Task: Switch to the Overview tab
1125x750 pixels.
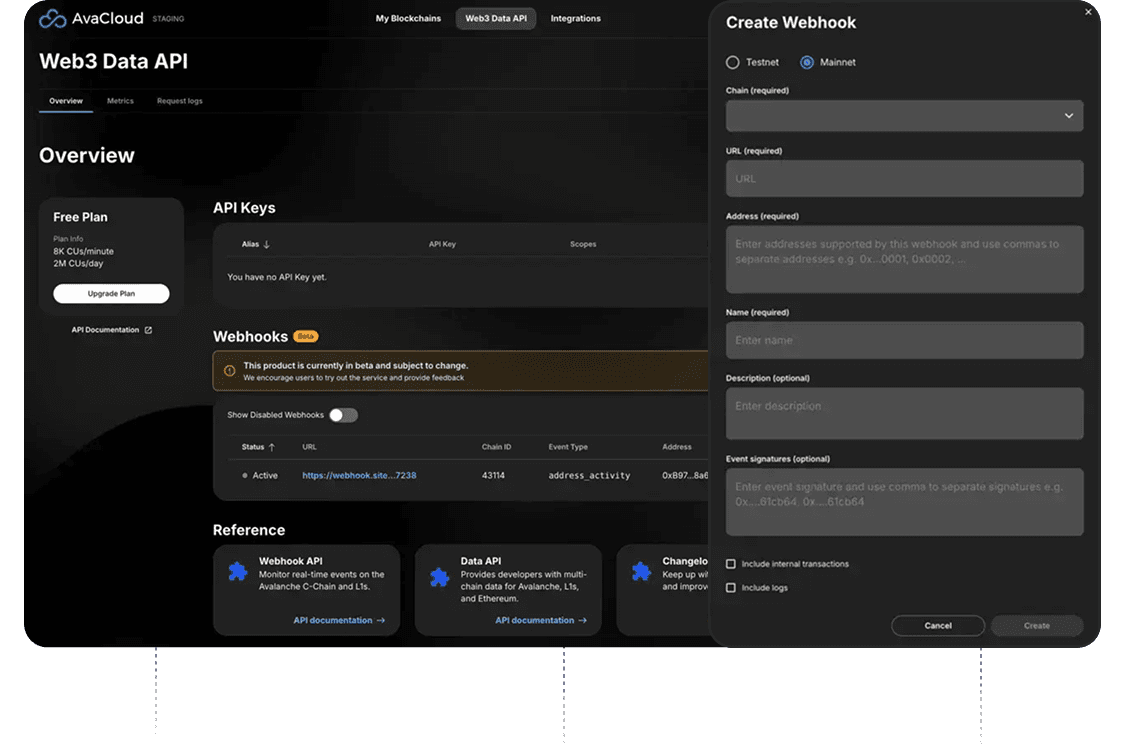Action: click(x=66, y=101)
